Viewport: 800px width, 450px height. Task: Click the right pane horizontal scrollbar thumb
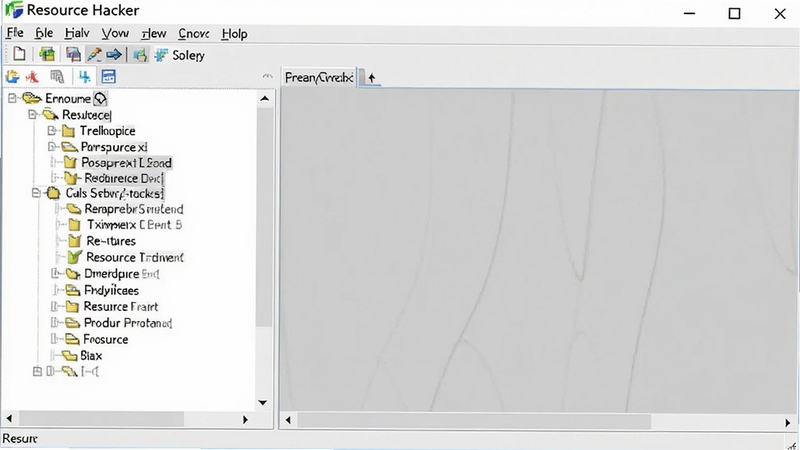tap(474, 421)
